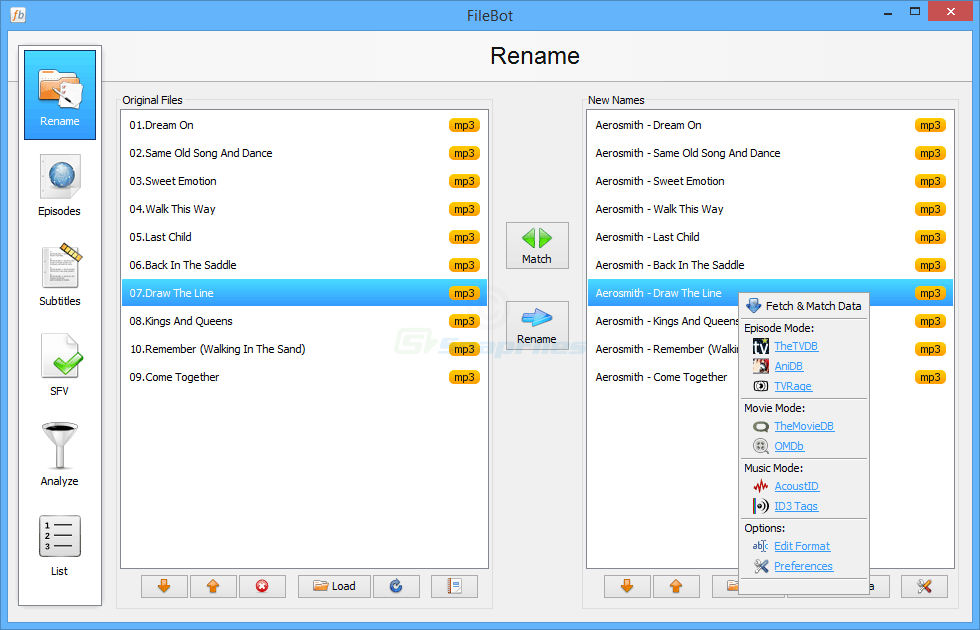Open Edit Format option

pos(802,546)
